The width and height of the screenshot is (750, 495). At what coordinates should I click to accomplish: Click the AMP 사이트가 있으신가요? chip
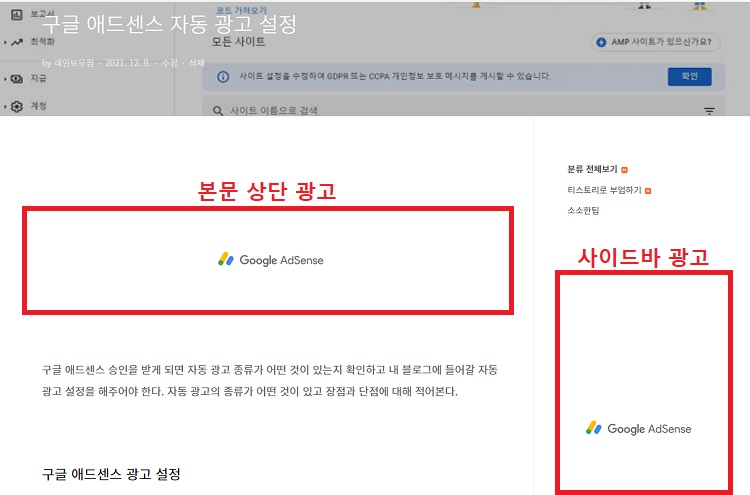[x=656, y=42]
